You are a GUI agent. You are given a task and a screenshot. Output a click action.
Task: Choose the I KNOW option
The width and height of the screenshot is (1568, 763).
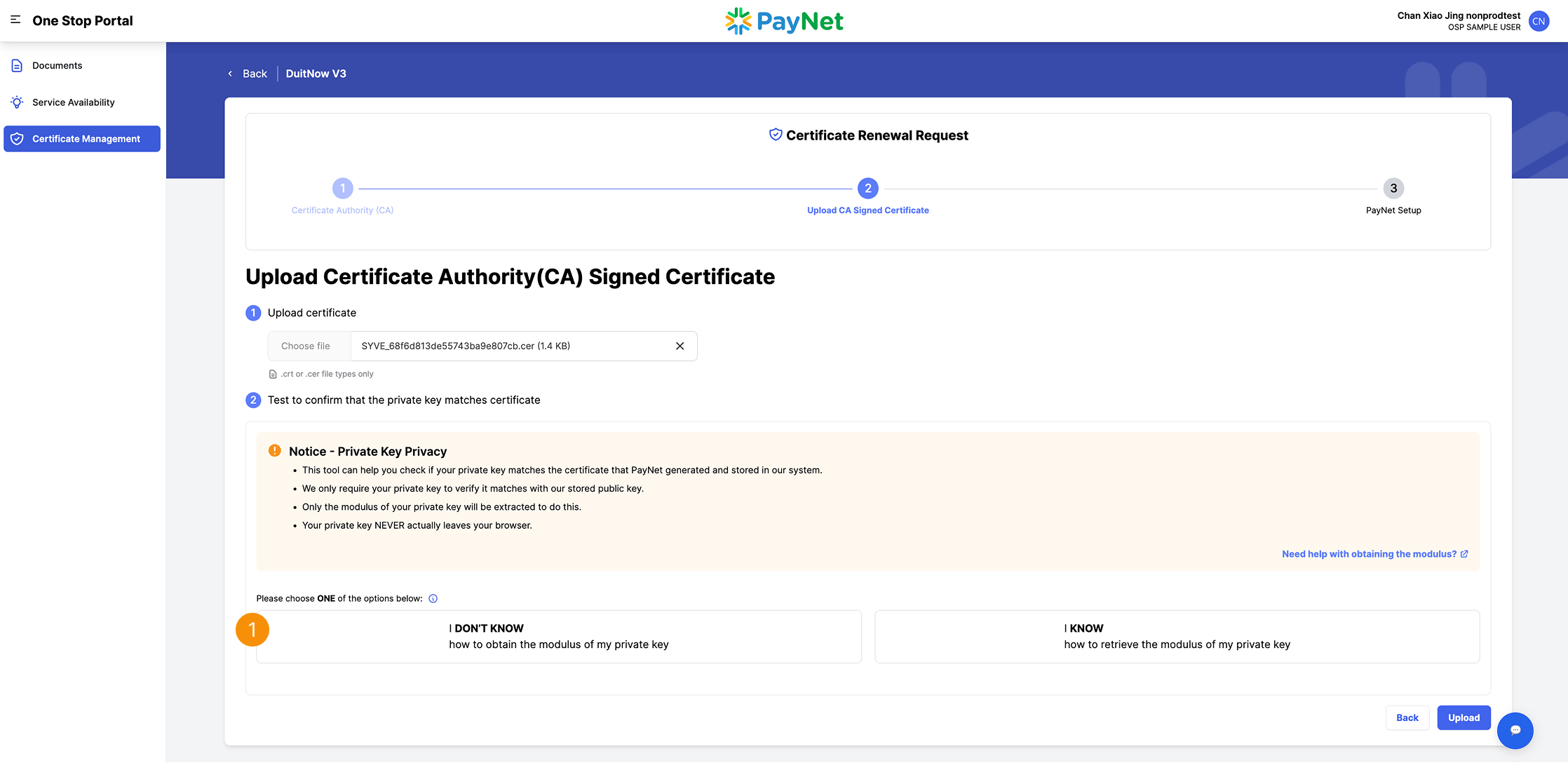pyautogui.click(x=1177, y=637)
